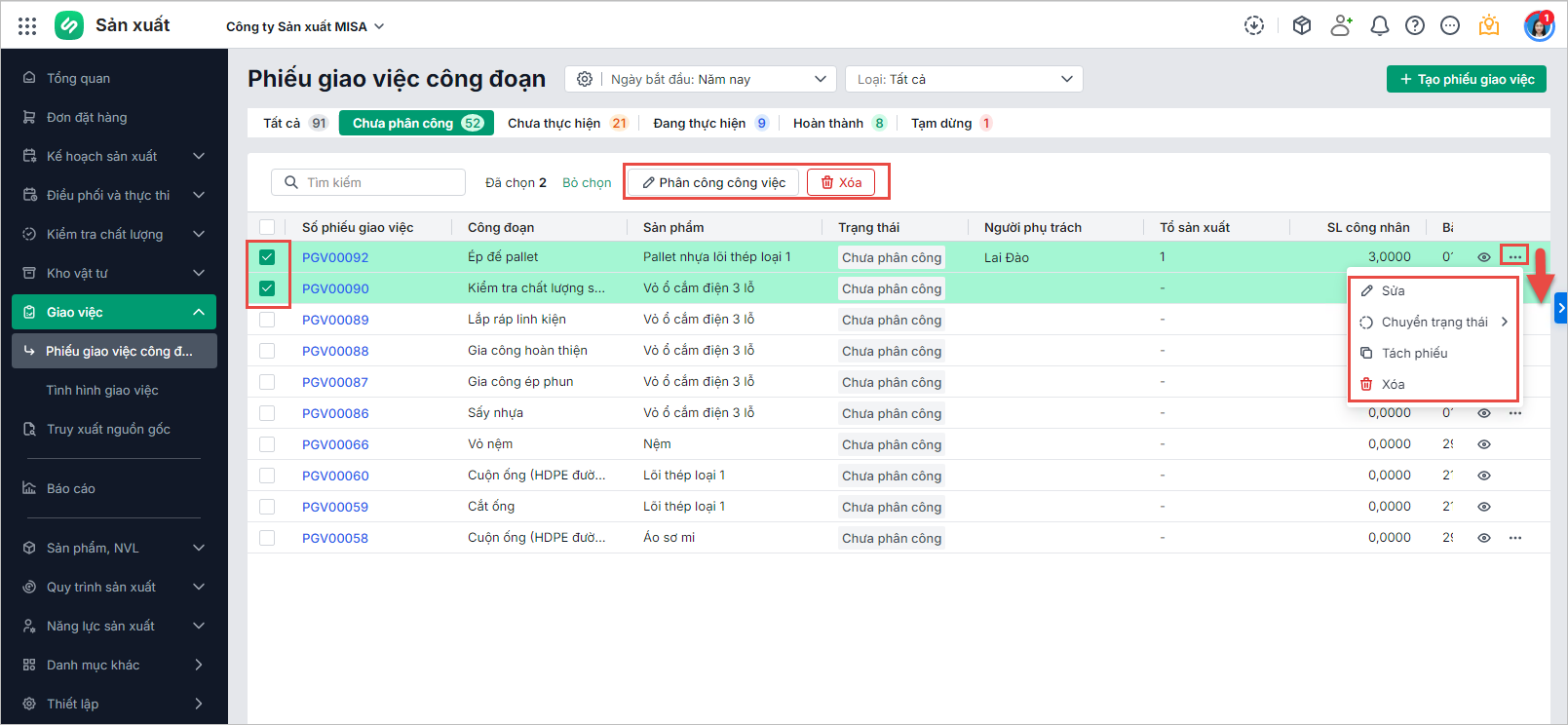Open the user profile avatar
This screenshot has width=1568, height=725.
[1538, 26]
